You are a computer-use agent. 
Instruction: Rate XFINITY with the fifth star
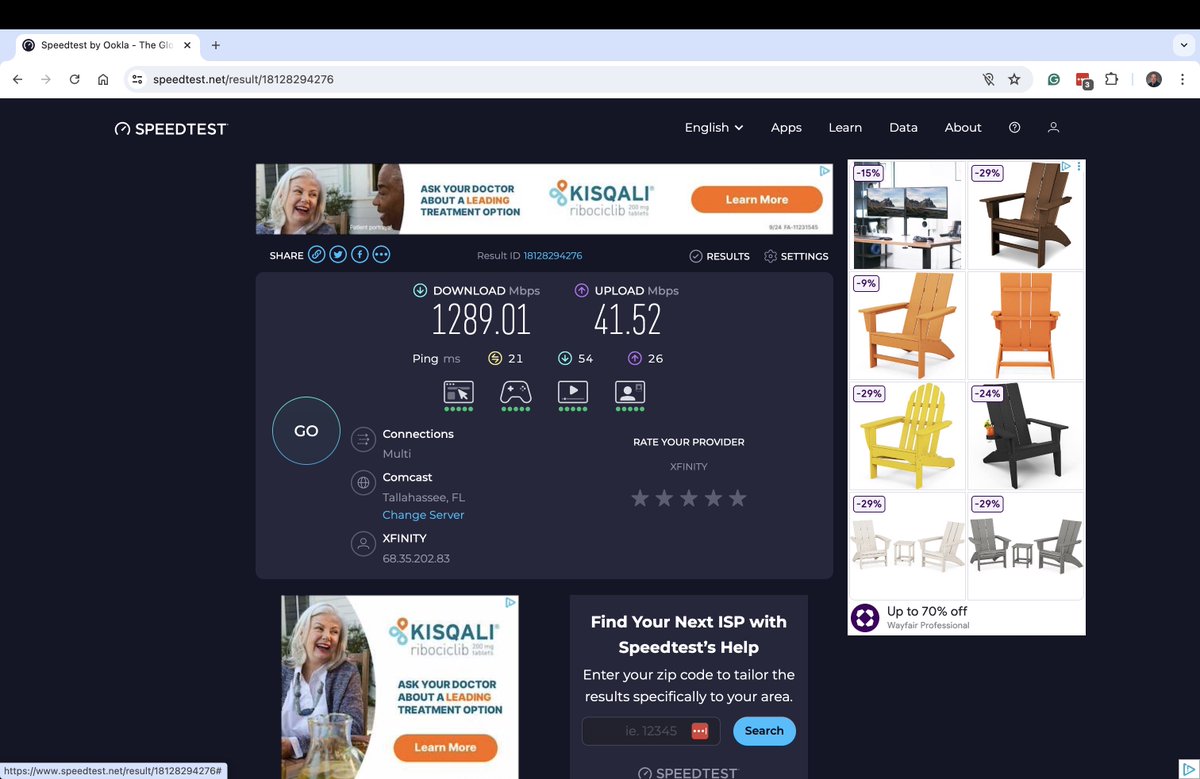pos(737,497)
